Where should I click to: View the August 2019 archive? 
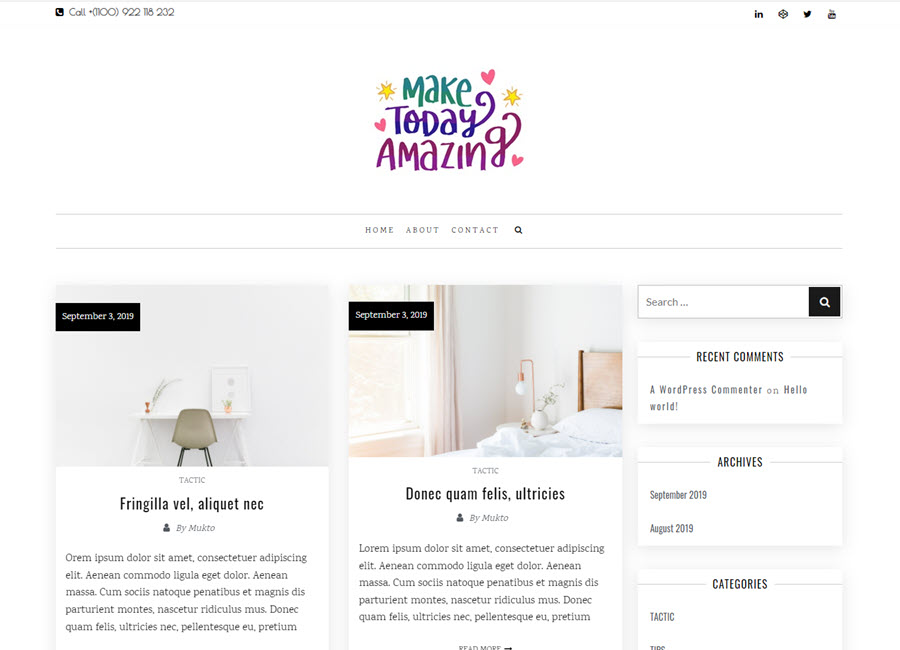671,528
